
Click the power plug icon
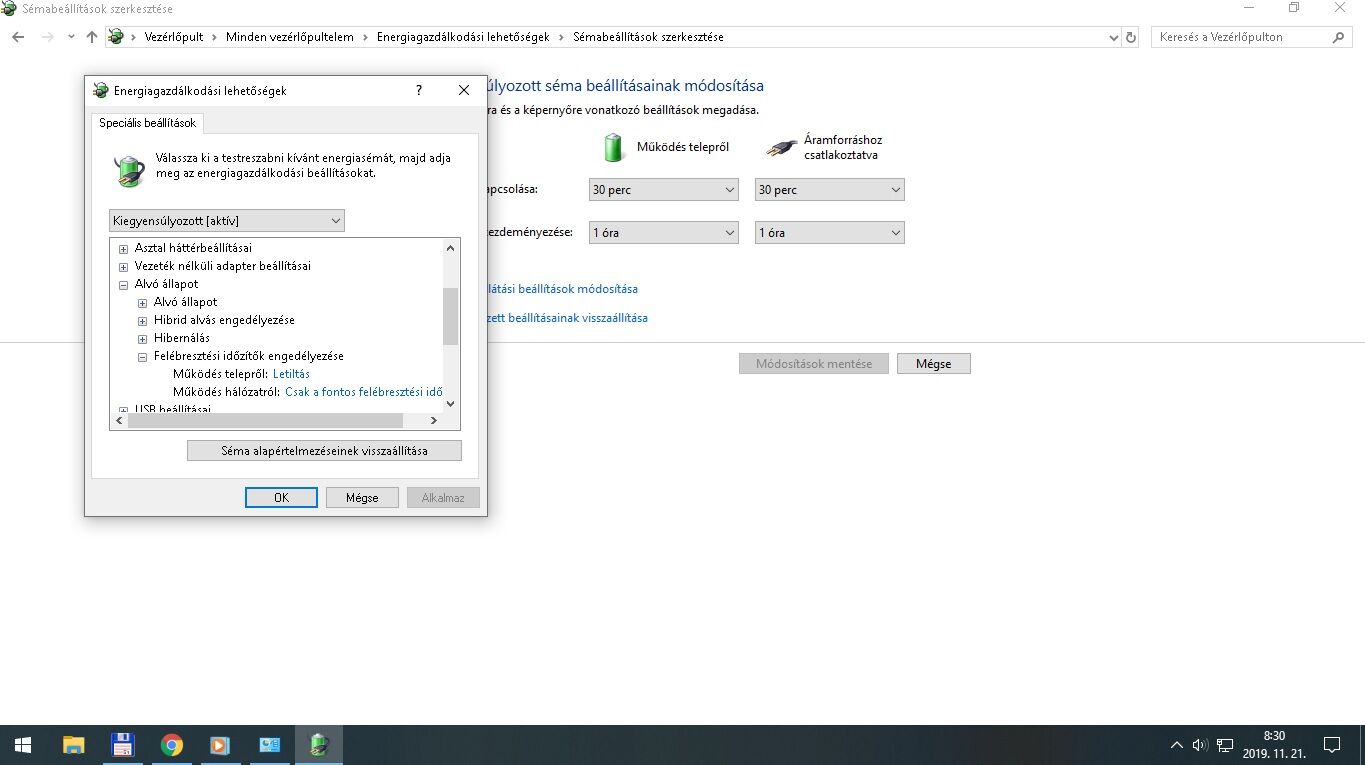coord(781,148)
